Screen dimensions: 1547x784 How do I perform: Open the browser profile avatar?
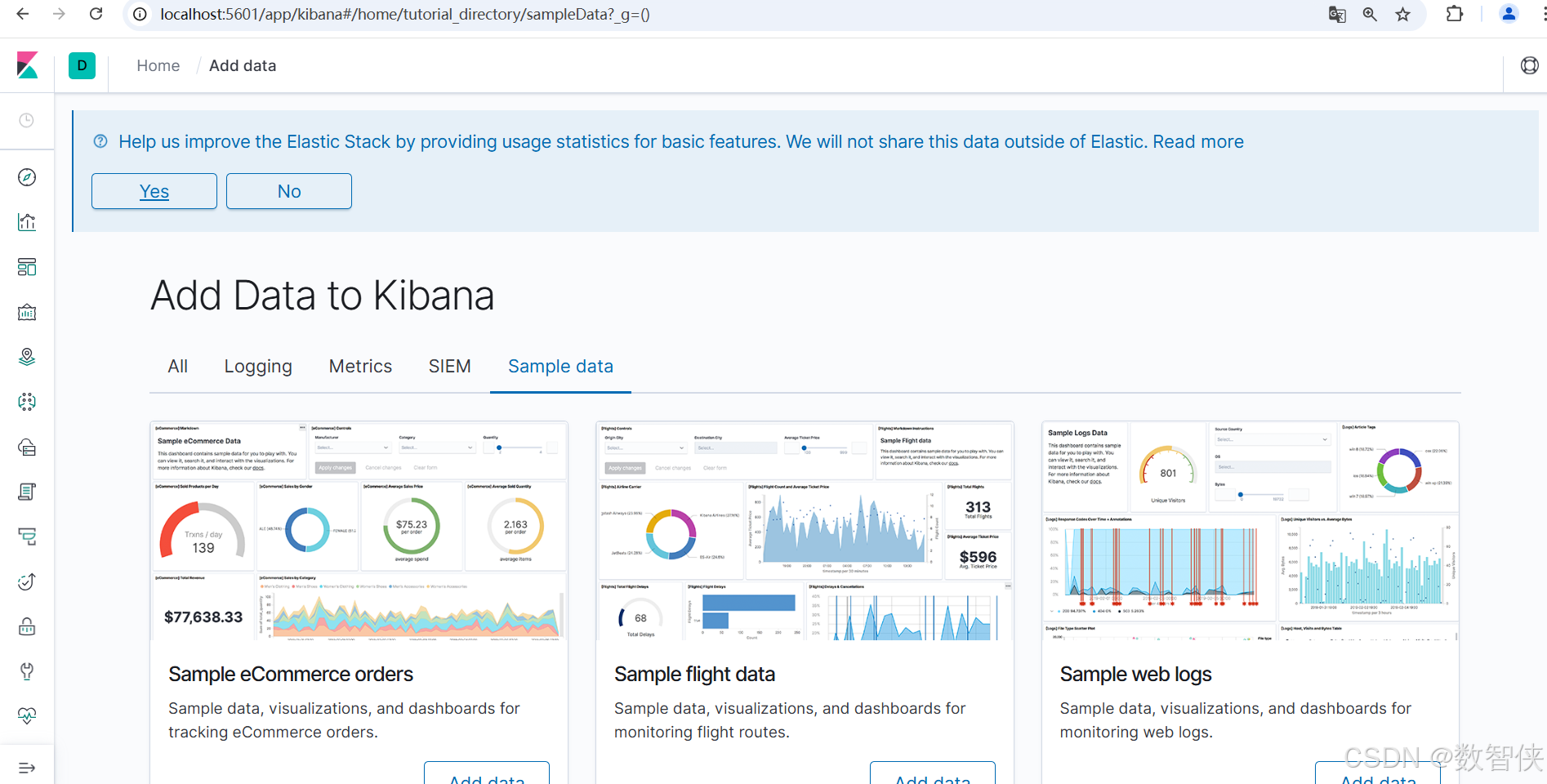click(1509, 14)
